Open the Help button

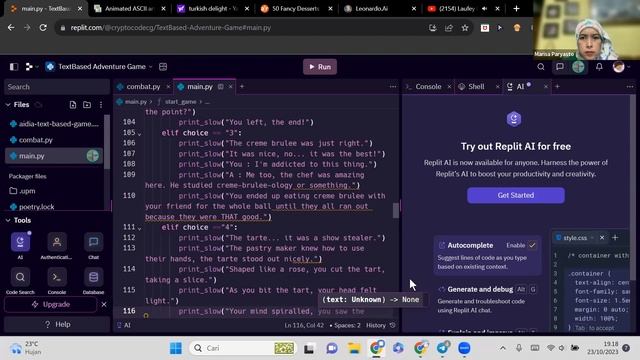click(x=57, y=324)
